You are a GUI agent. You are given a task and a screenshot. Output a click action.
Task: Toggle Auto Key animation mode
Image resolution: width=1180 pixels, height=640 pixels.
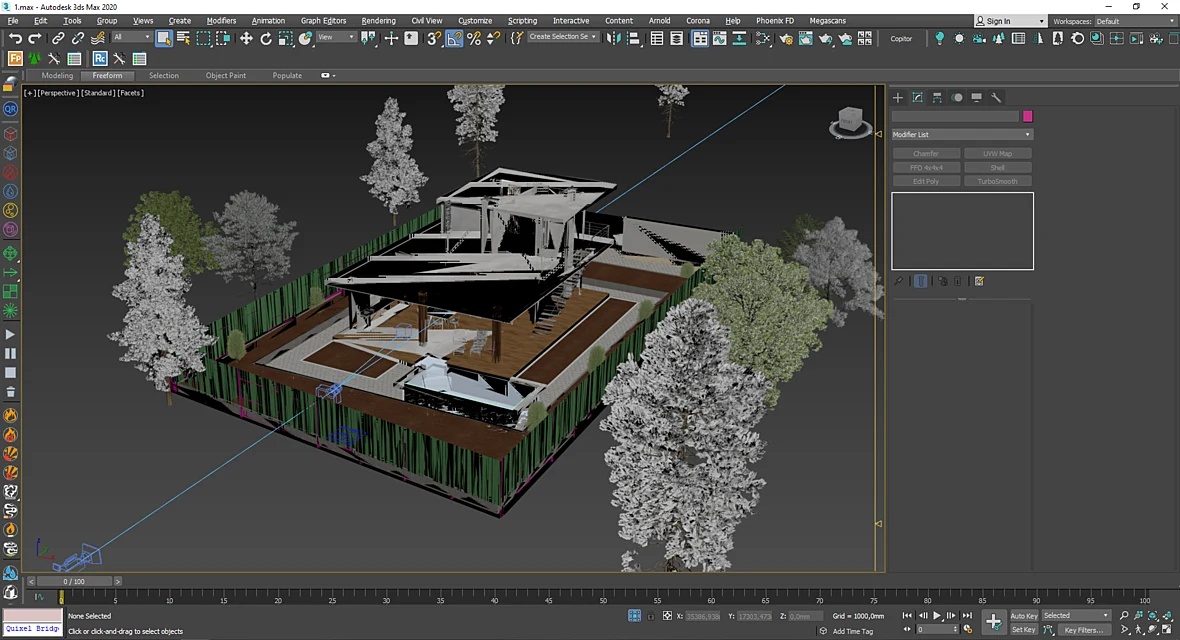point(1023,616)
